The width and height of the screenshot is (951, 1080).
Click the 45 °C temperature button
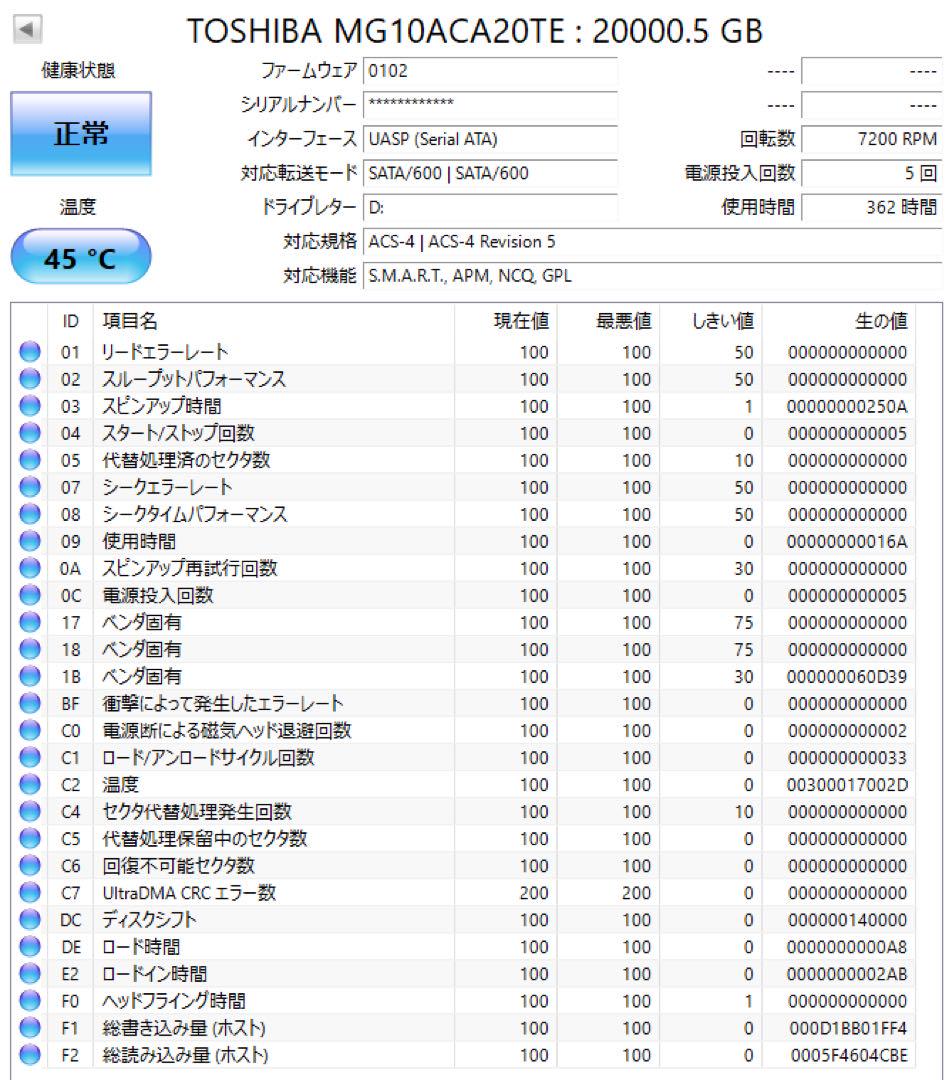click(x=81, y=257)
